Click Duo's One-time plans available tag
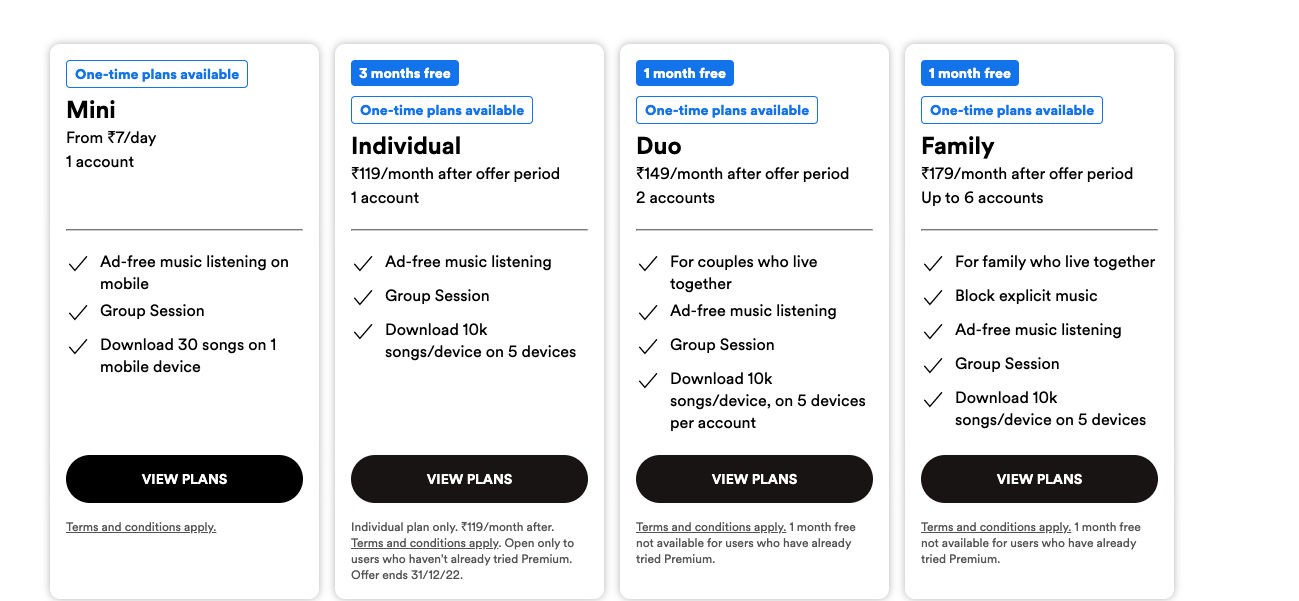1299x601 pixels. [x=727, y=110]
